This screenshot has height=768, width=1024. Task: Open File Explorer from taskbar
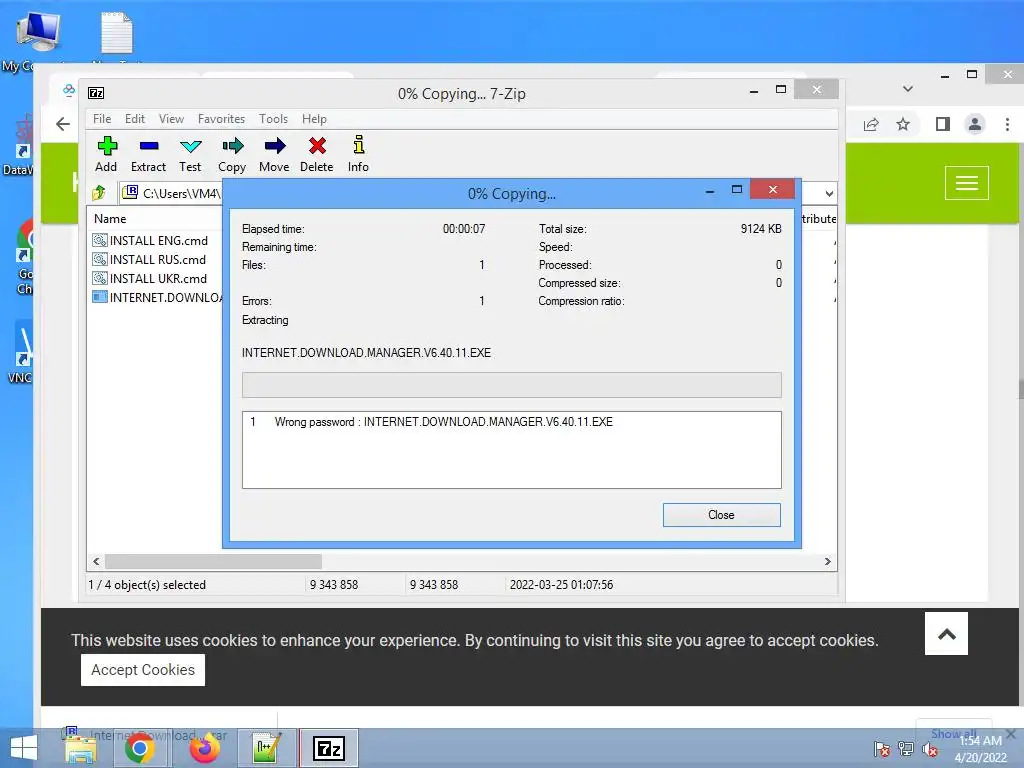click(x=81, y=748)
